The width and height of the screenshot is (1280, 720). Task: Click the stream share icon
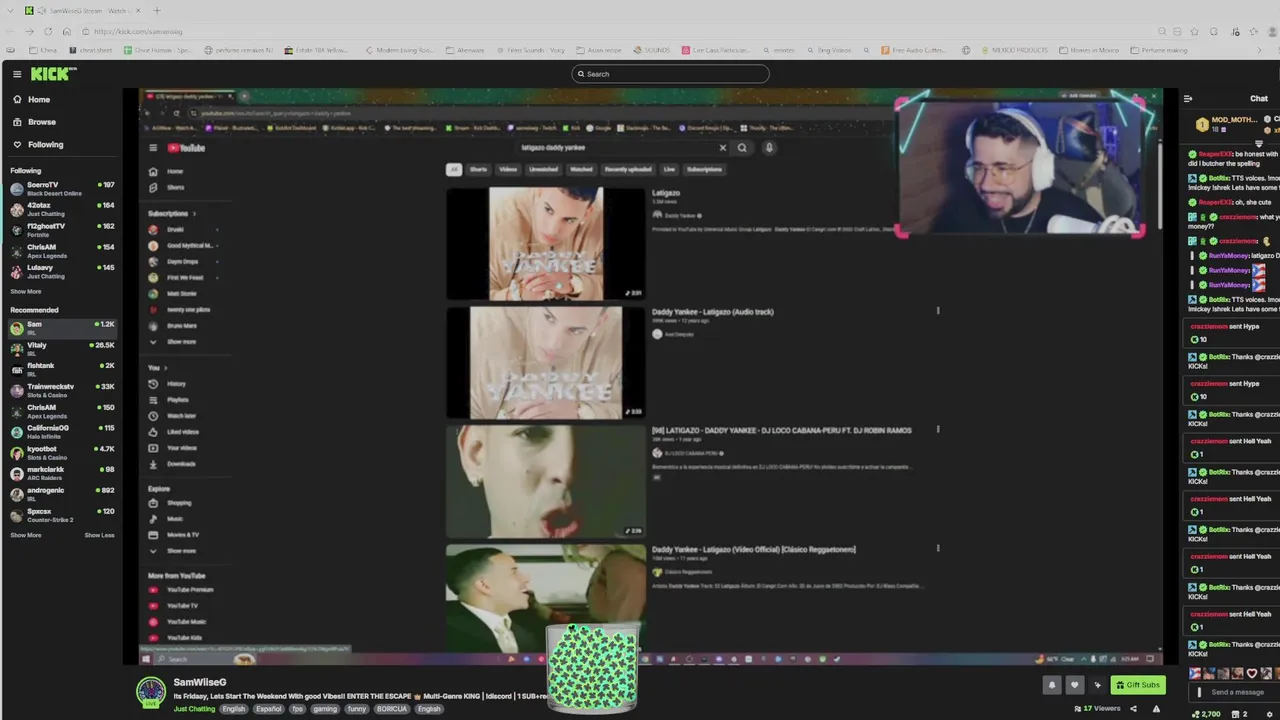[1133, 709]
